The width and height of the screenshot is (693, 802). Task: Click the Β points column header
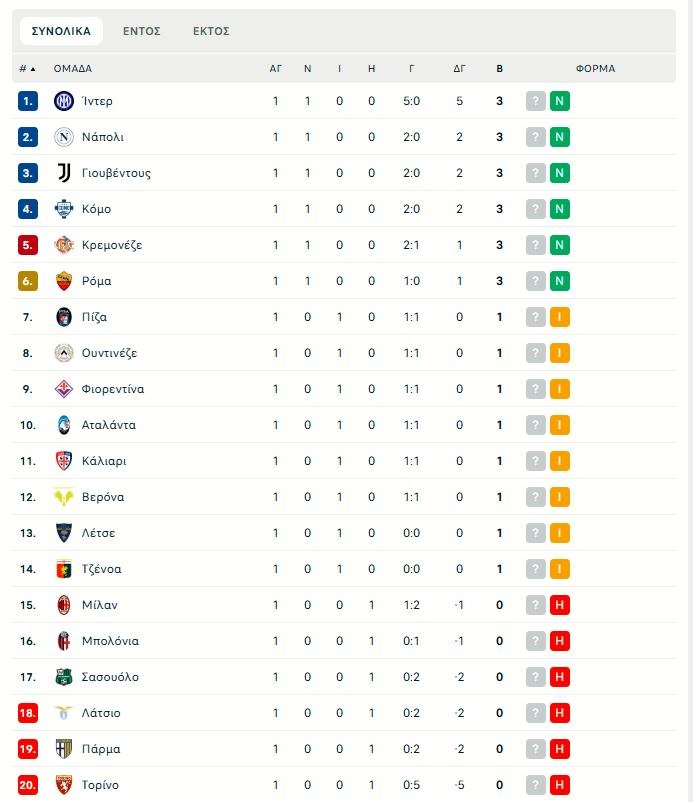tap(499, 69)
